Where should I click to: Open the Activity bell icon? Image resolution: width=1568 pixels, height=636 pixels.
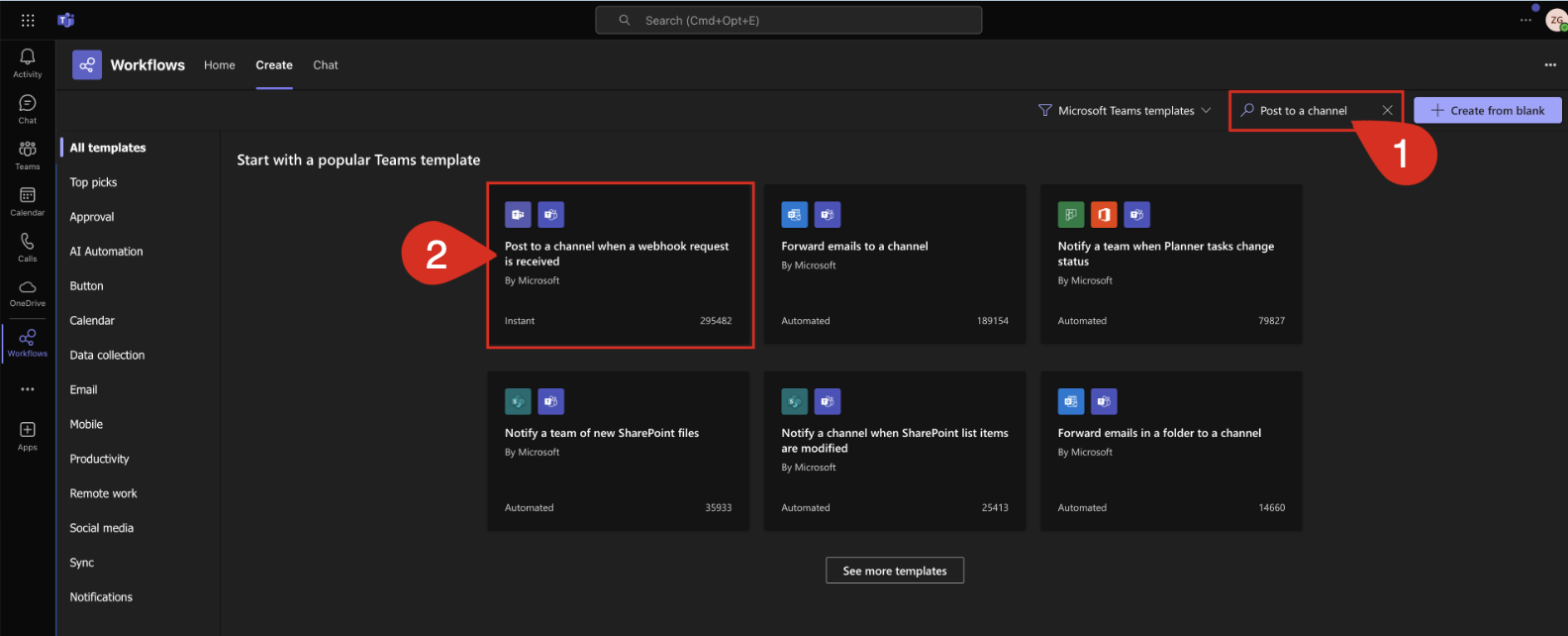coord(28,61)
